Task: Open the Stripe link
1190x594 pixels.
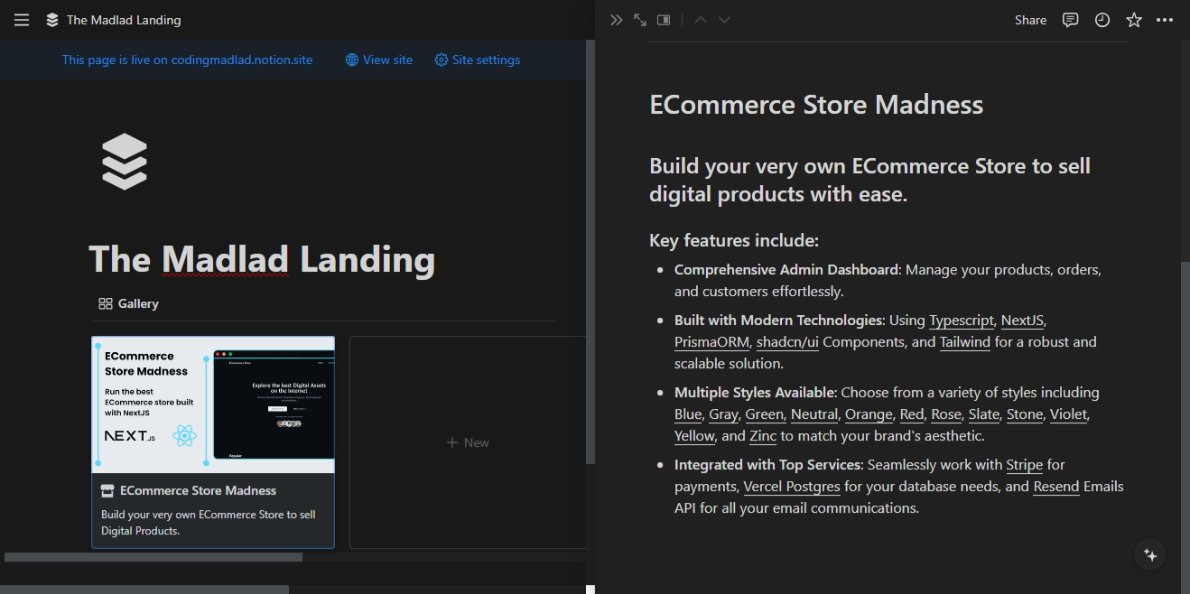Action: click(1025, 464)
